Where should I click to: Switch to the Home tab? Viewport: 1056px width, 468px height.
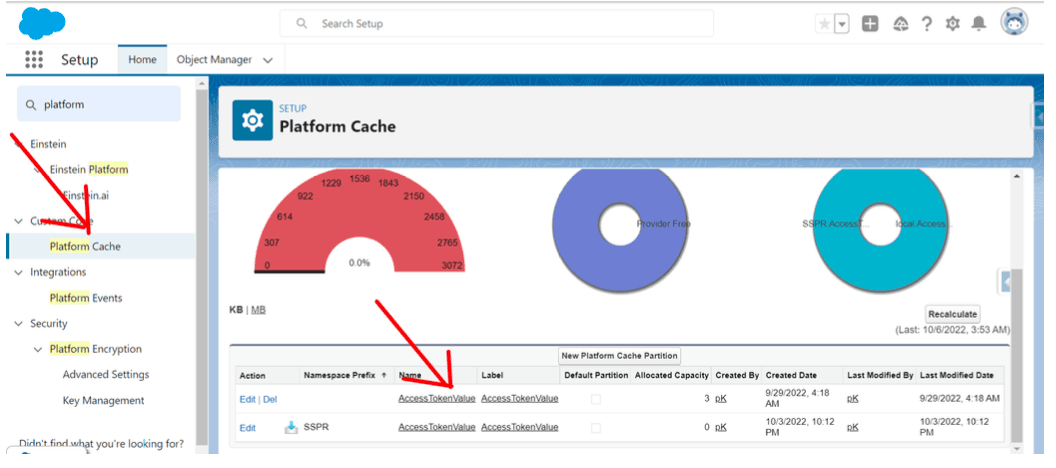[142, 60]
